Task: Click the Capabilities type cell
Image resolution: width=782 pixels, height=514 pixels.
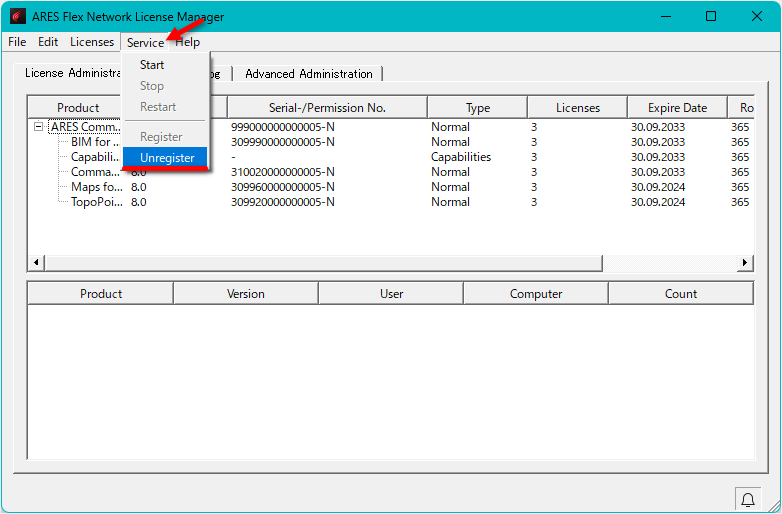Action: point(461,157)
